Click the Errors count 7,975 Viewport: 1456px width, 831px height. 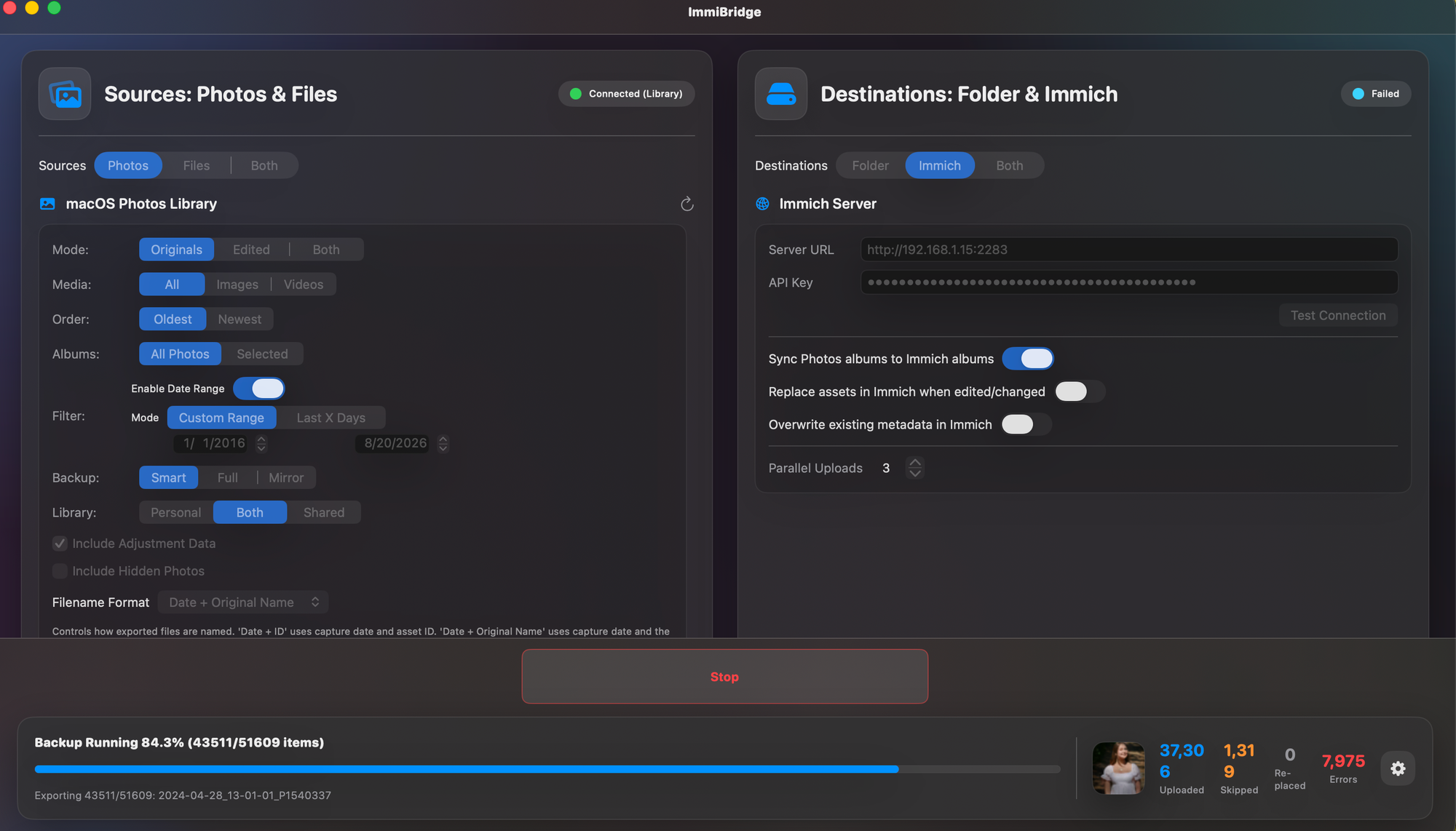pyautogui.click(x=1343, y=762)
